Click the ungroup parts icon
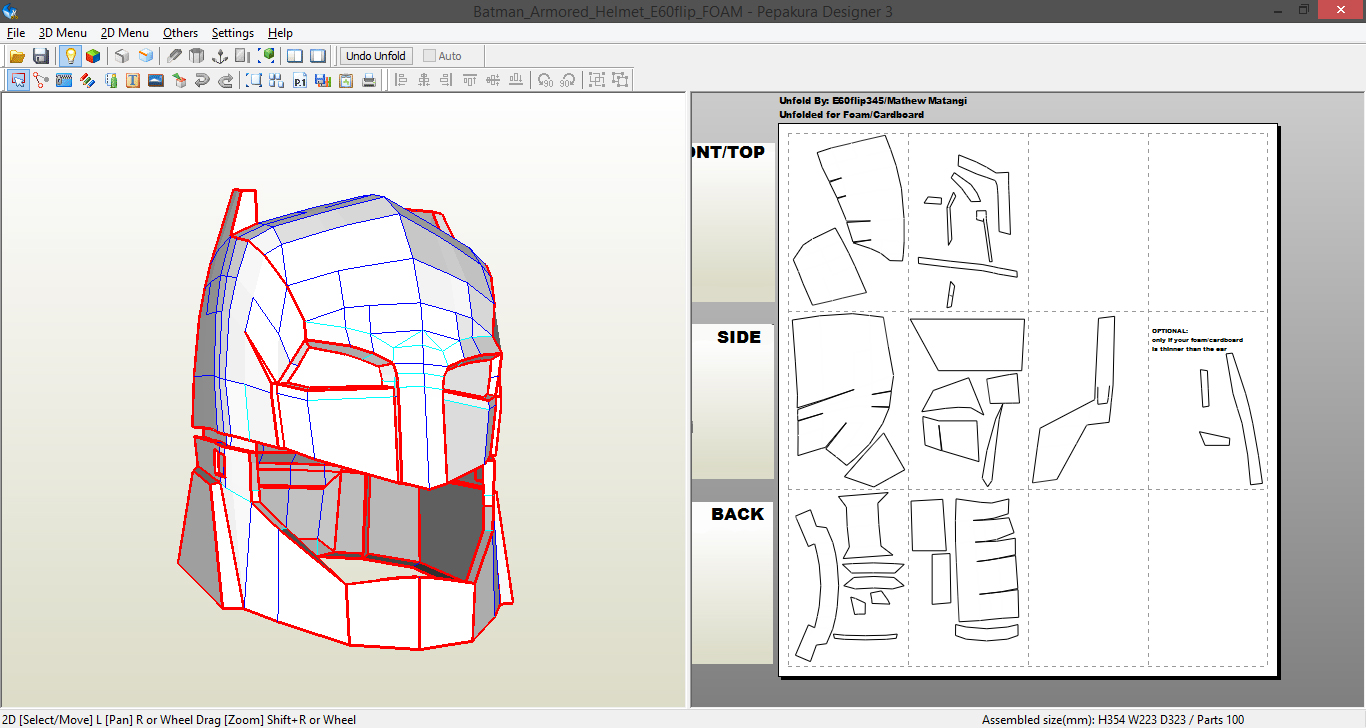Viewport: 1366px width, 728px height. (620, 80)
